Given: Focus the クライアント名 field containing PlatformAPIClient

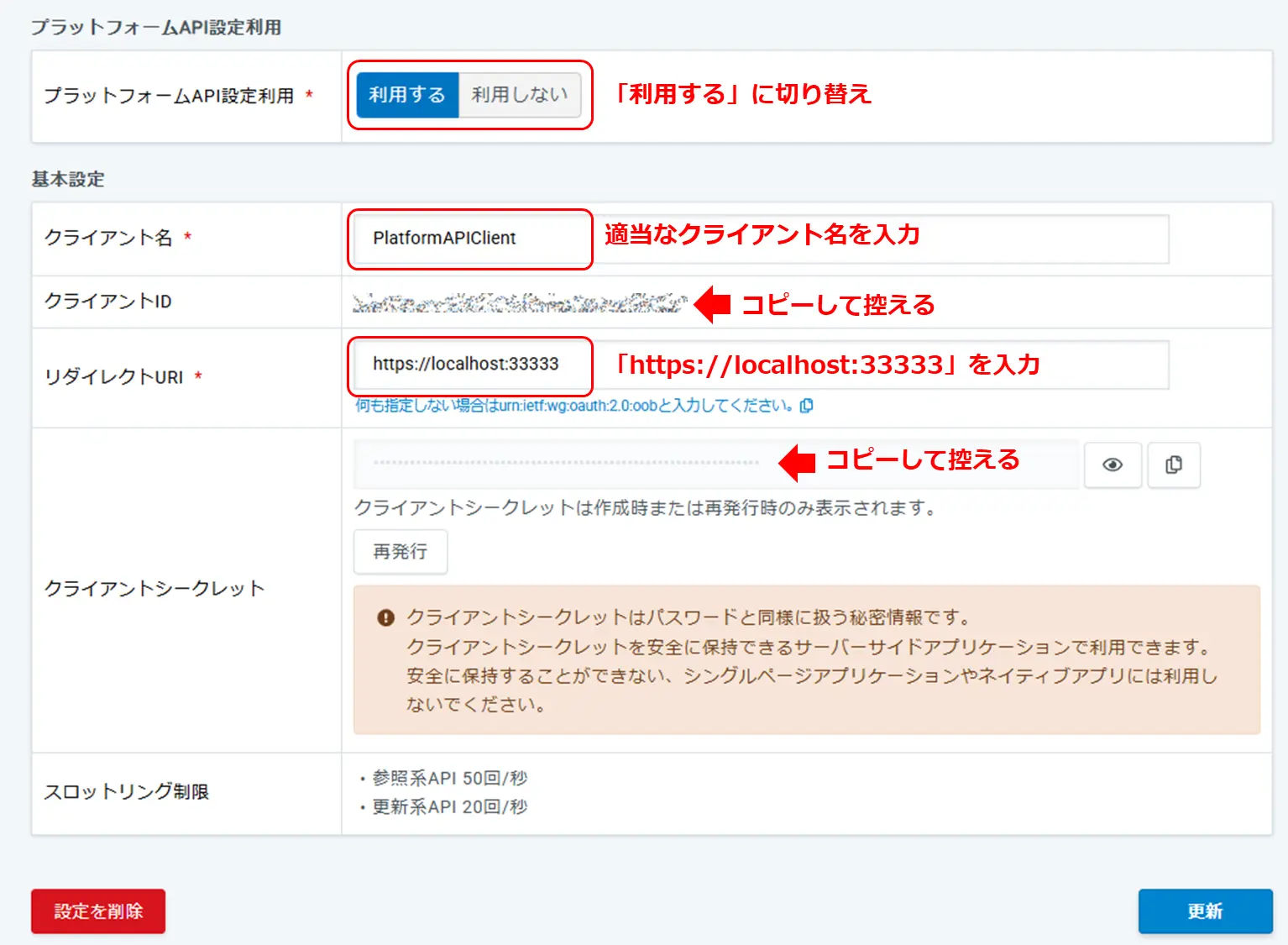Looking at the screenshot, I should [x=469, y=239].
